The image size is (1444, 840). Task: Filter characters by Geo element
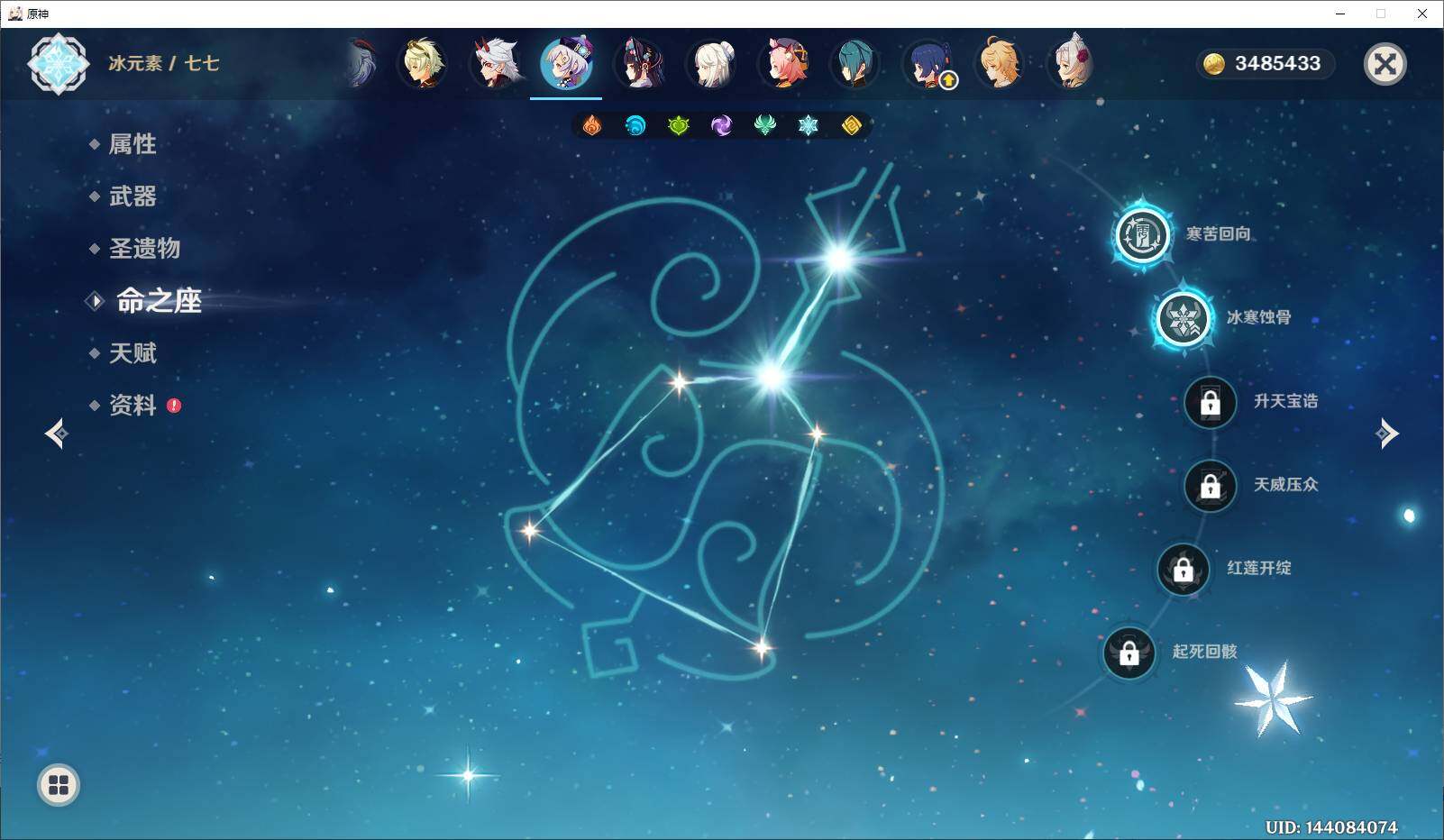point(852,125)
